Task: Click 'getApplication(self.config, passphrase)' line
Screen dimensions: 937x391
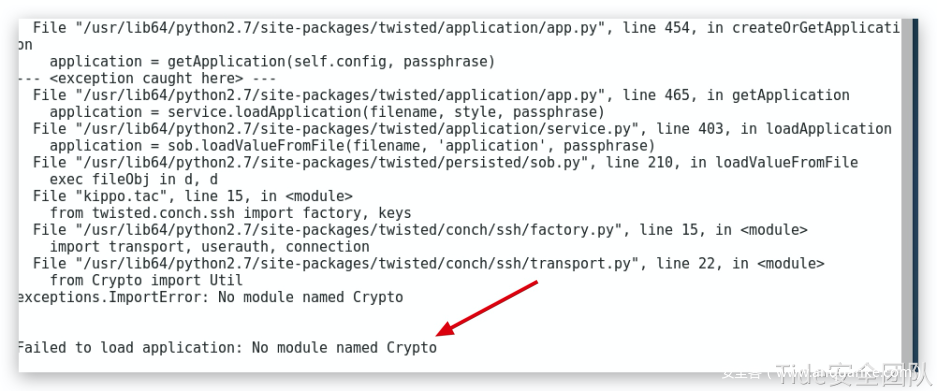Action: click(272, 62)
